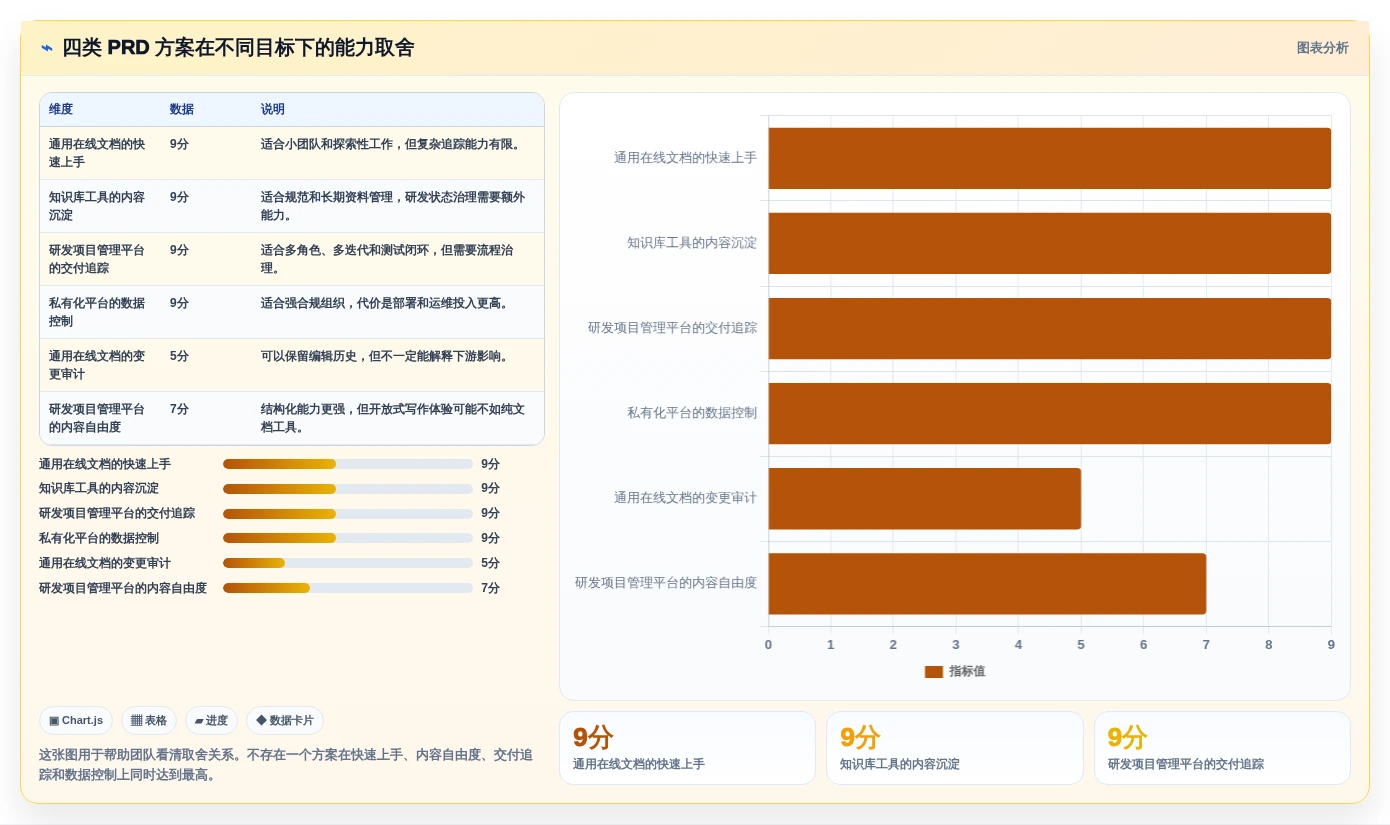Click table cell 研发项目管理平台的内容自由度

pos(98,418)
